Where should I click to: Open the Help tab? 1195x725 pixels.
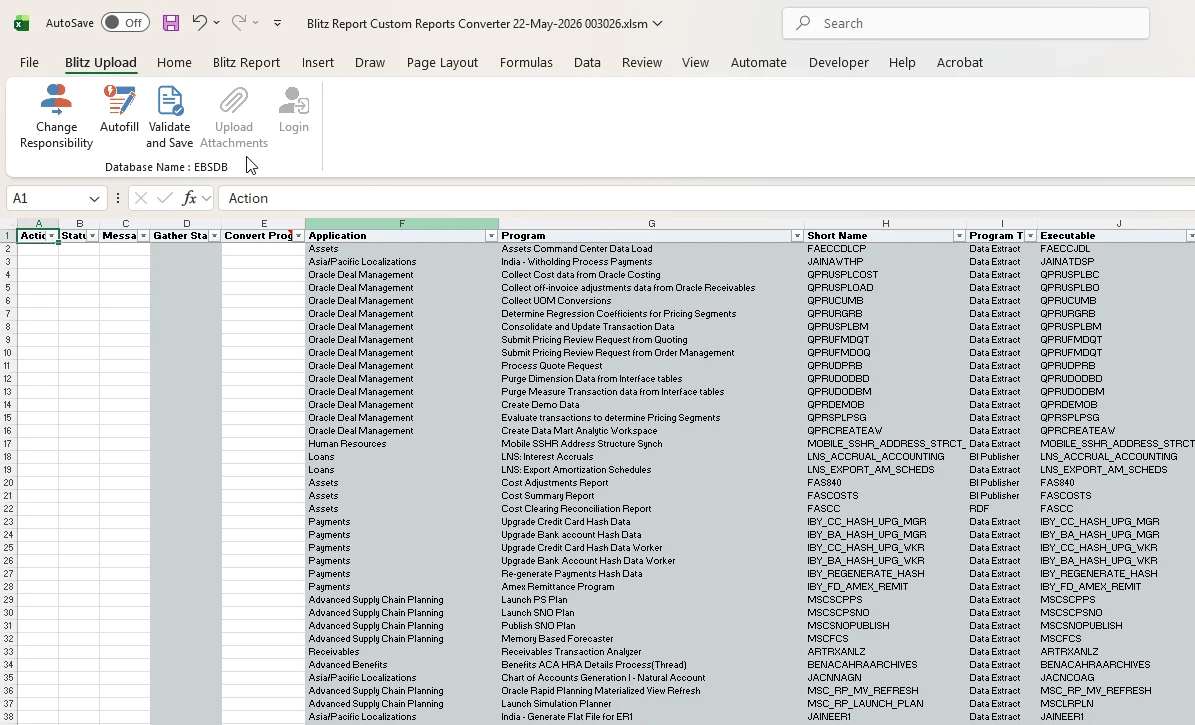[902, 63]
